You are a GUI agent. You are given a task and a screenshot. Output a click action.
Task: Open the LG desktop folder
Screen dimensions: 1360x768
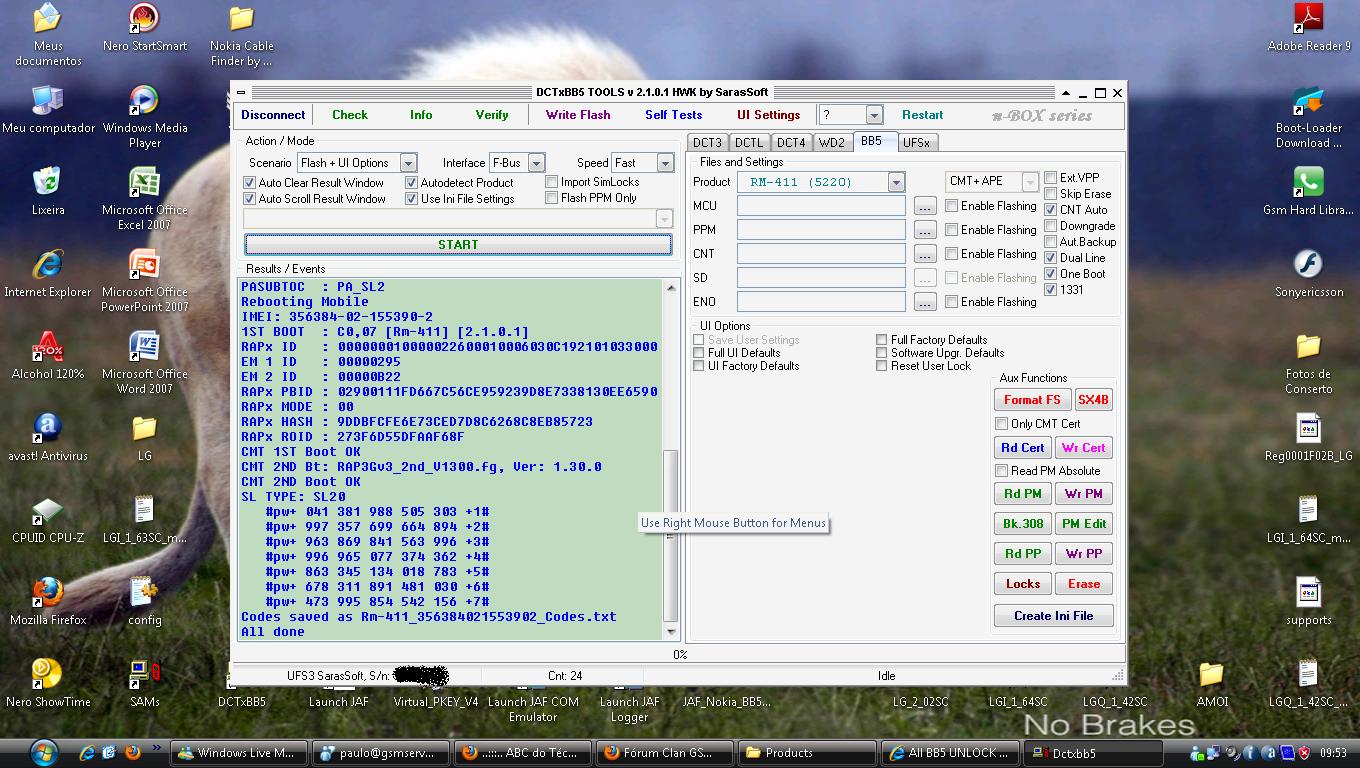(144, 437)
